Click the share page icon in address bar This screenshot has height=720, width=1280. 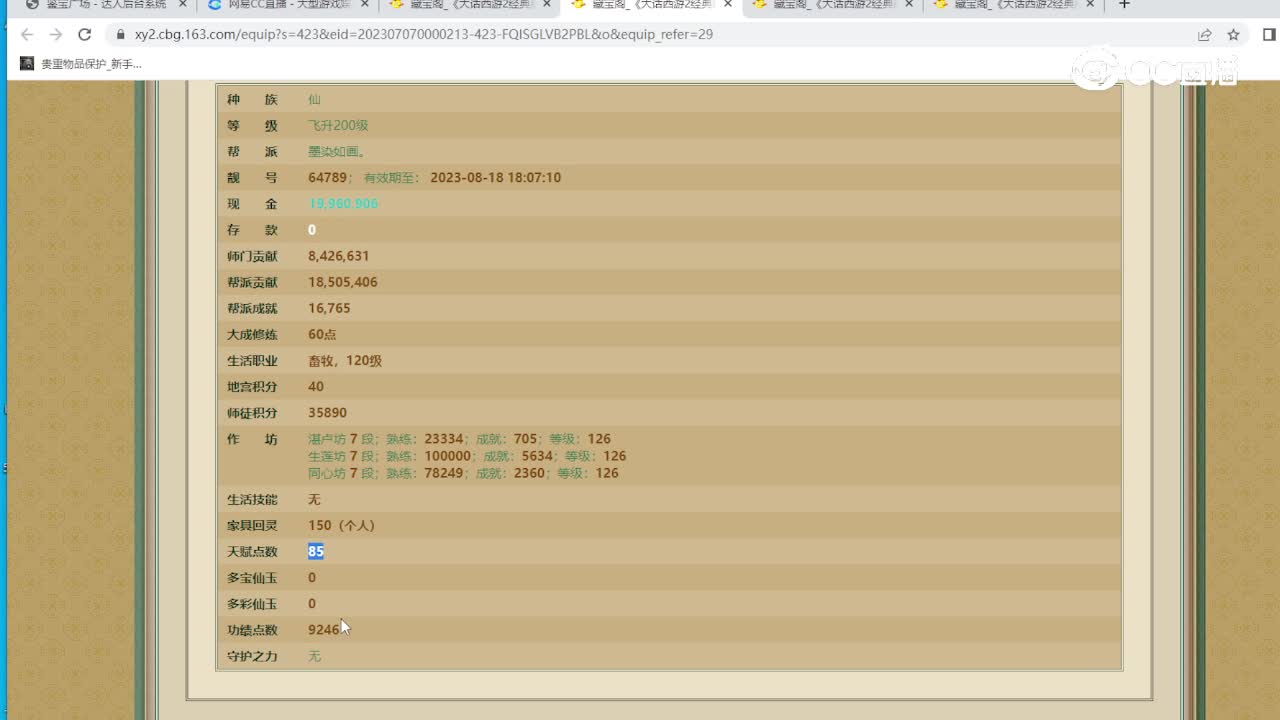click(x=1205, y=34)
